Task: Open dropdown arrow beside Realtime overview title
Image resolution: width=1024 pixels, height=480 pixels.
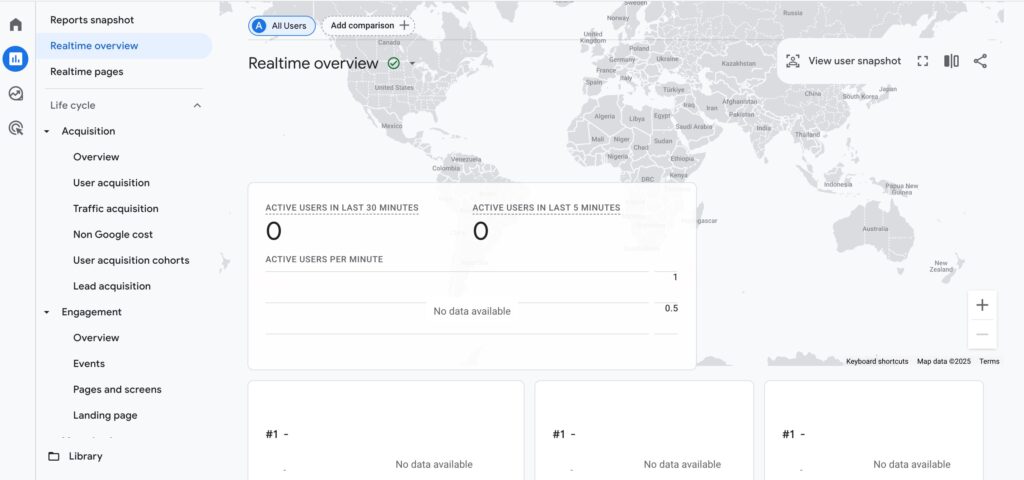Action: tap(412, 64)
